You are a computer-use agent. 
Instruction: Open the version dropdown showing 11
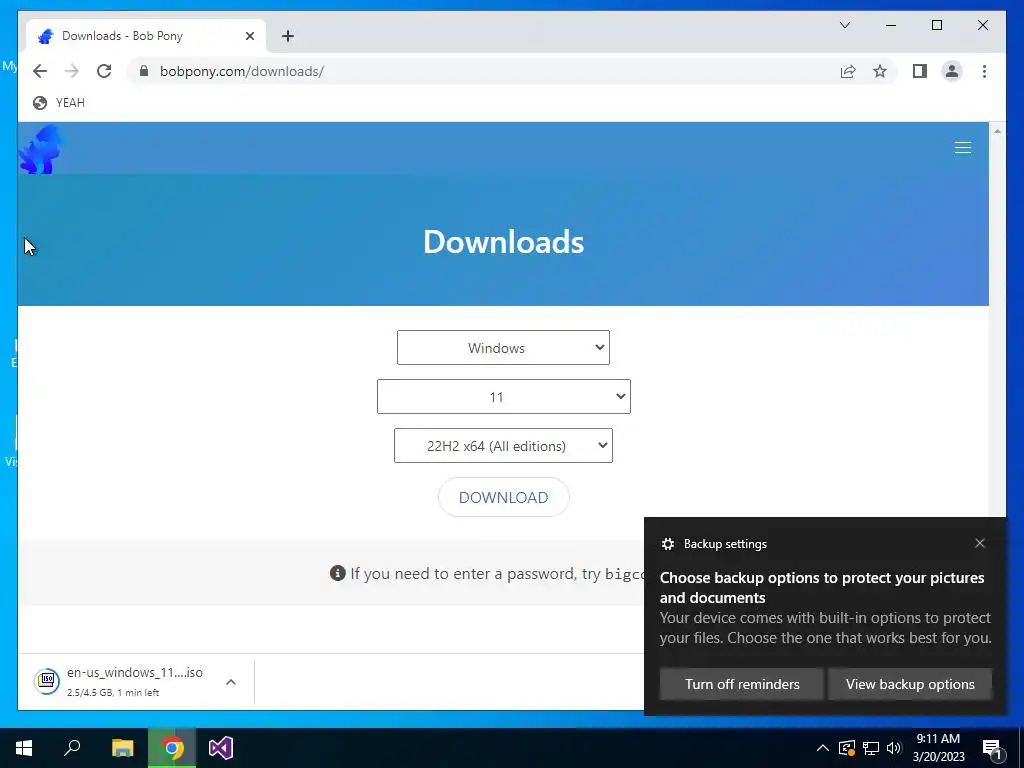[x=504, y=396]
